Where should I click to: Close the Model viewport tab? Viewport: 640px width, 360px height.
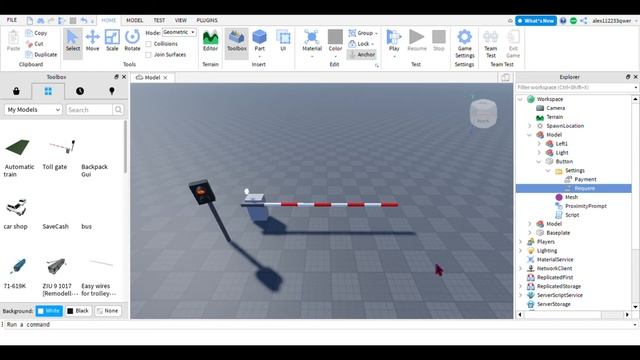165,78
